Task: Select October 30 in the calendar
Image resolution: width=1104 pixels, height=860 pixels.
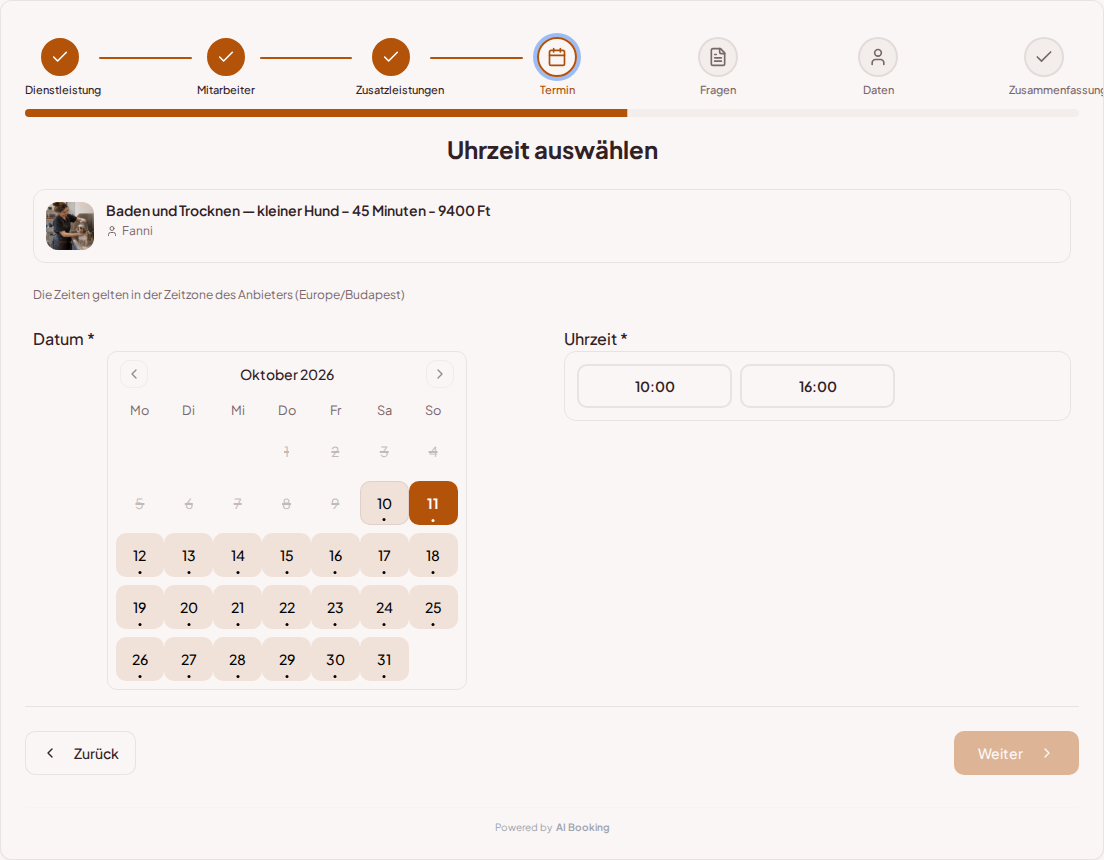Action: coord(335,659)
